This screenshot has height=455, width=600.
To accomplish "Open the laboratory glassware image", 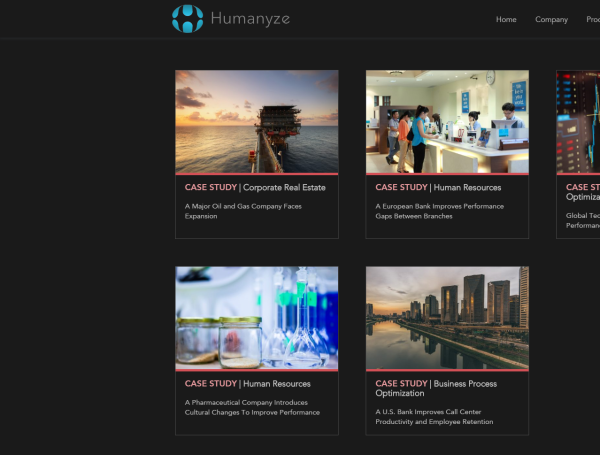I will click(257, 317).
